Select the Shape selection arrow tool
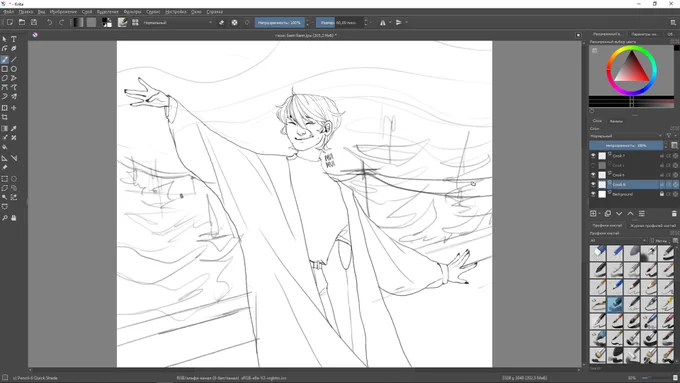 (4, 39)
